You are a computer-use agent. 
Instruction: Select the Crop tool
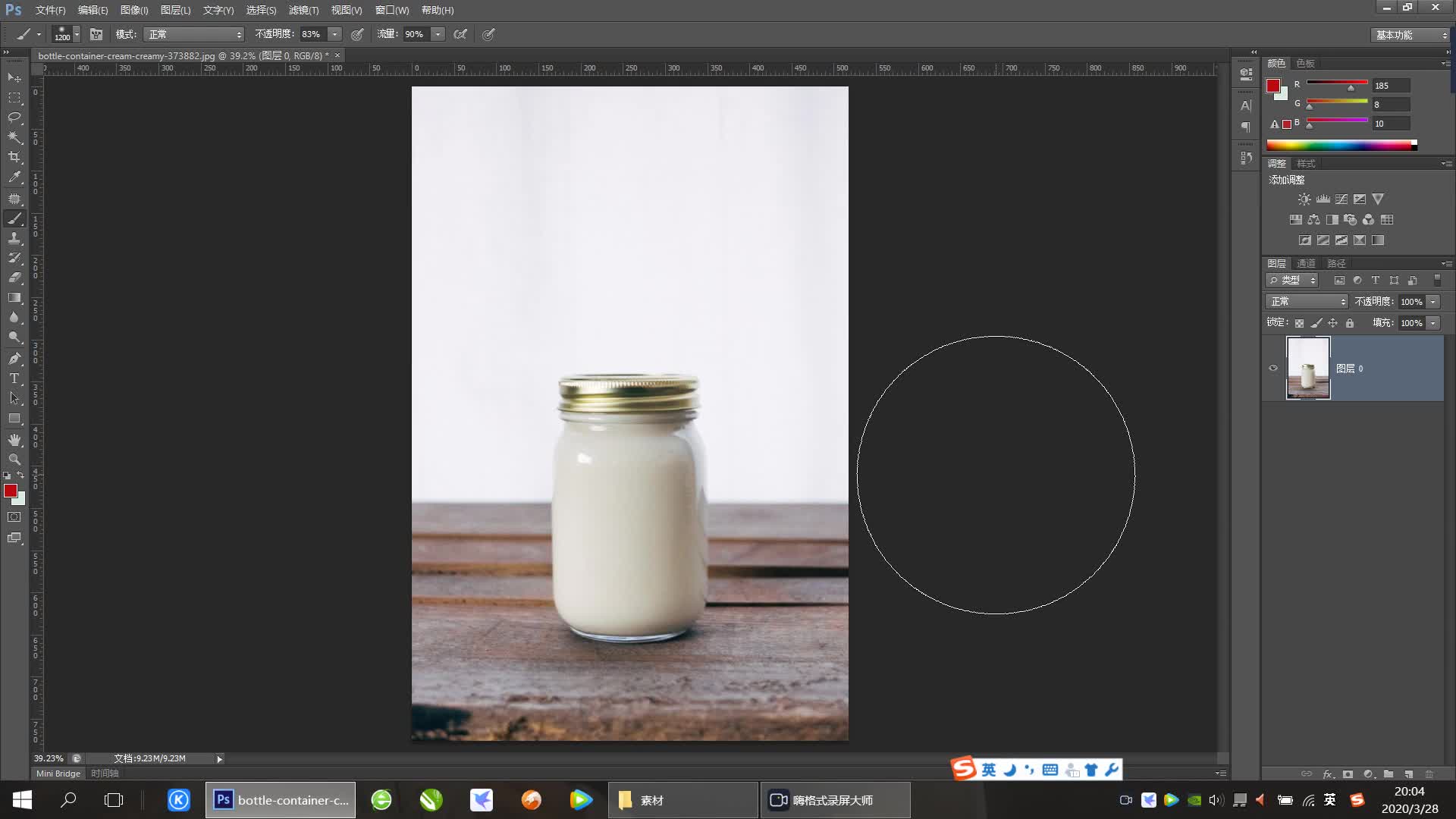(x=14, y=157)
